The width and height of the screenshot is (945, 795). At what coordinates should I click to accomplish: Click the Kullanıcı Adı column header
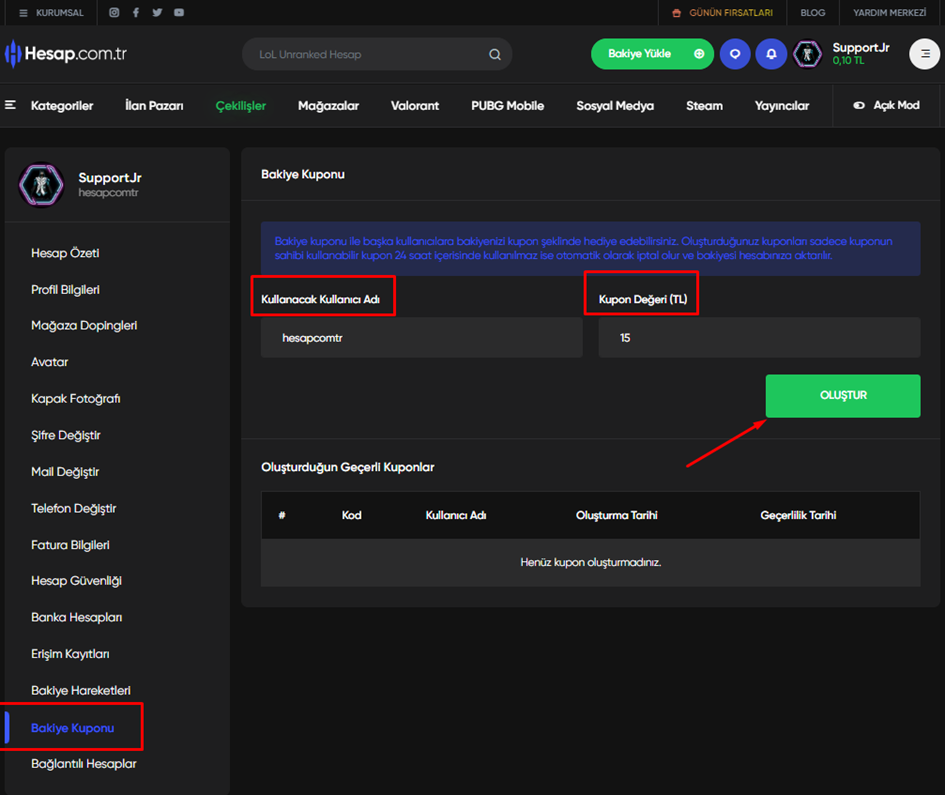[x=456, y=515]
